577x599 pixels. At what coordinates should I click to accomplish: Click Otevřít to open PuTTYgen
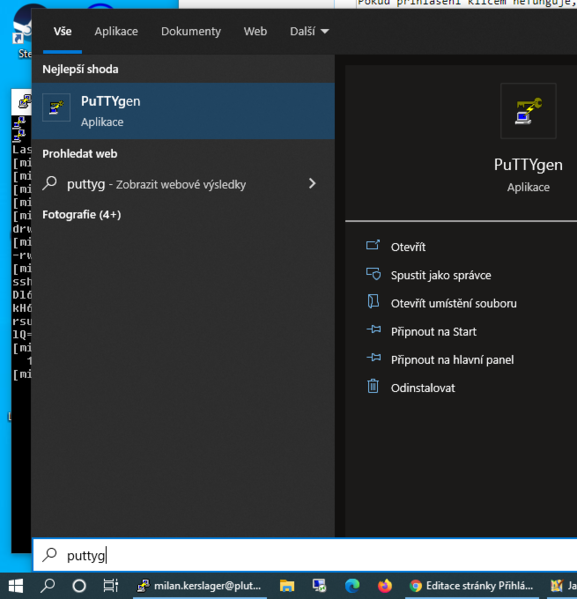(x=408, y=247)
